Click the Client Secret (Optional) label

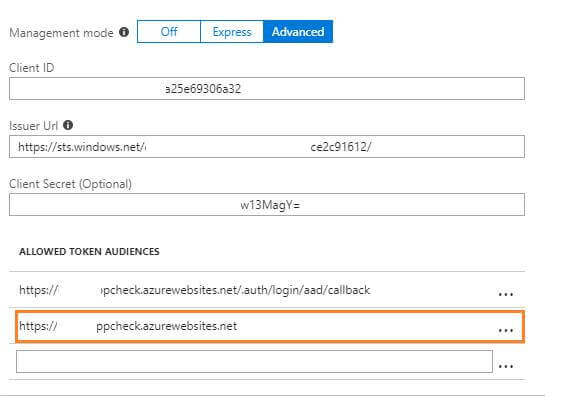(x=70, y=184)
